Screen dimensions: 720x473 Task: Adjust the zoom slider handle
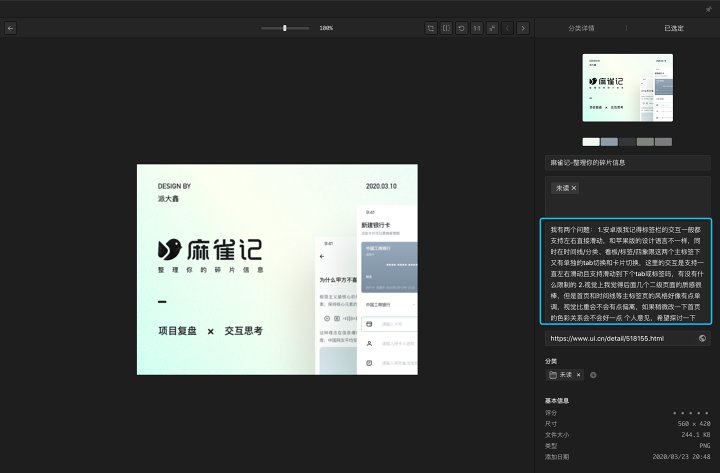(285, 28)
